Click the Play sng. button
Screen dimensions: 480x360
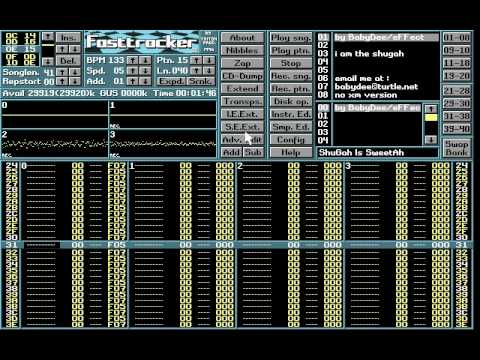(x=291, y=38)
